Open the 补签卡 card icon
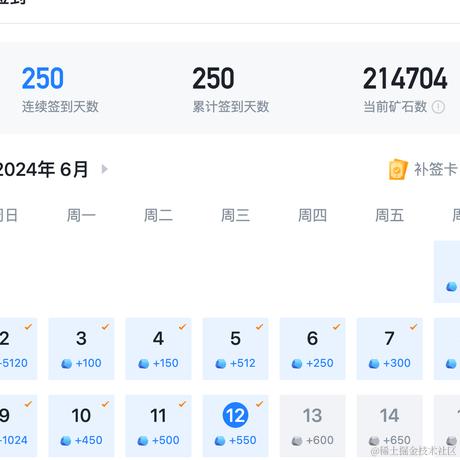This screenshot has width=460, height=460. [398, 169]
